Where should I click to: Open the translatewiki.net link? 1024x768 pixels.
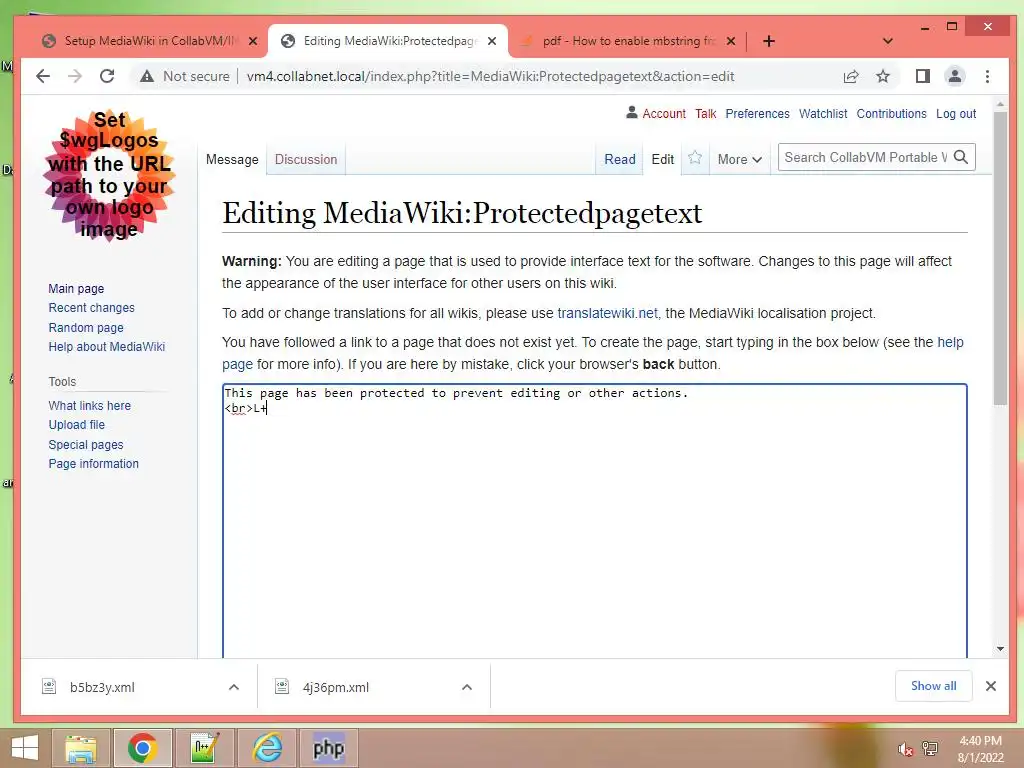tap(607, 313)
